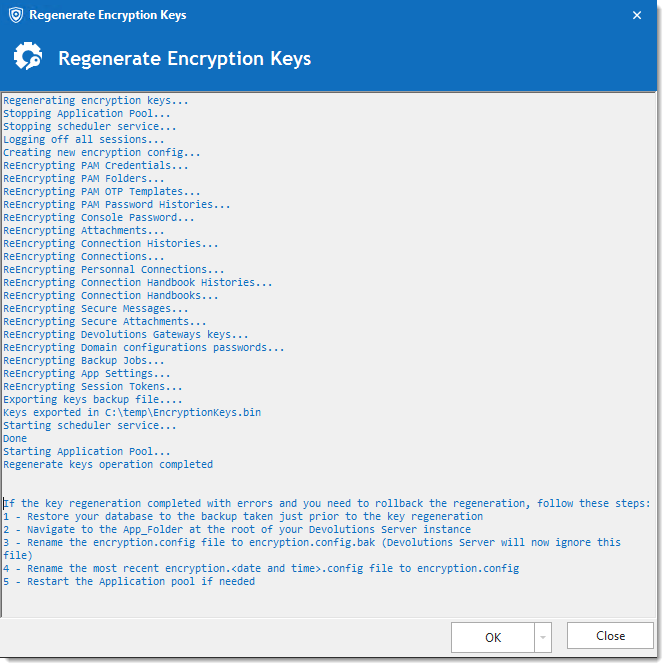Click the Close button
Screen dimensions: 667x668
[610, 636]
